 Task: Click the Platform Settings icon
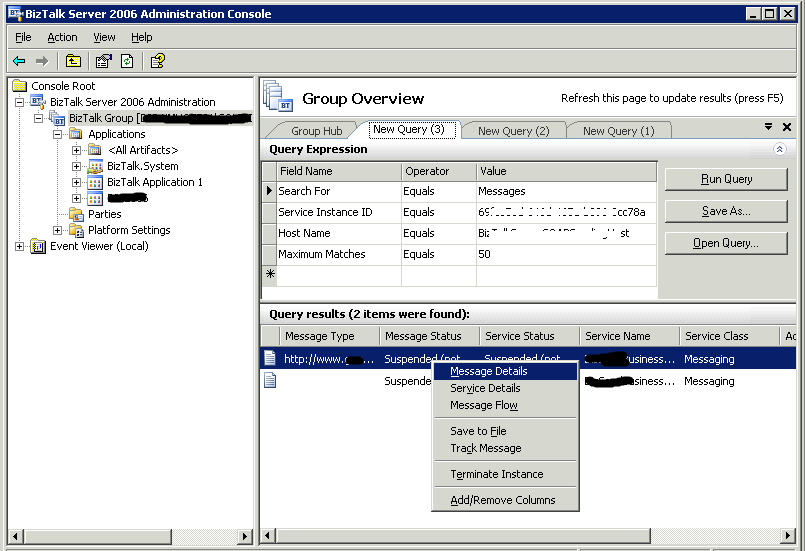(76, 231)
